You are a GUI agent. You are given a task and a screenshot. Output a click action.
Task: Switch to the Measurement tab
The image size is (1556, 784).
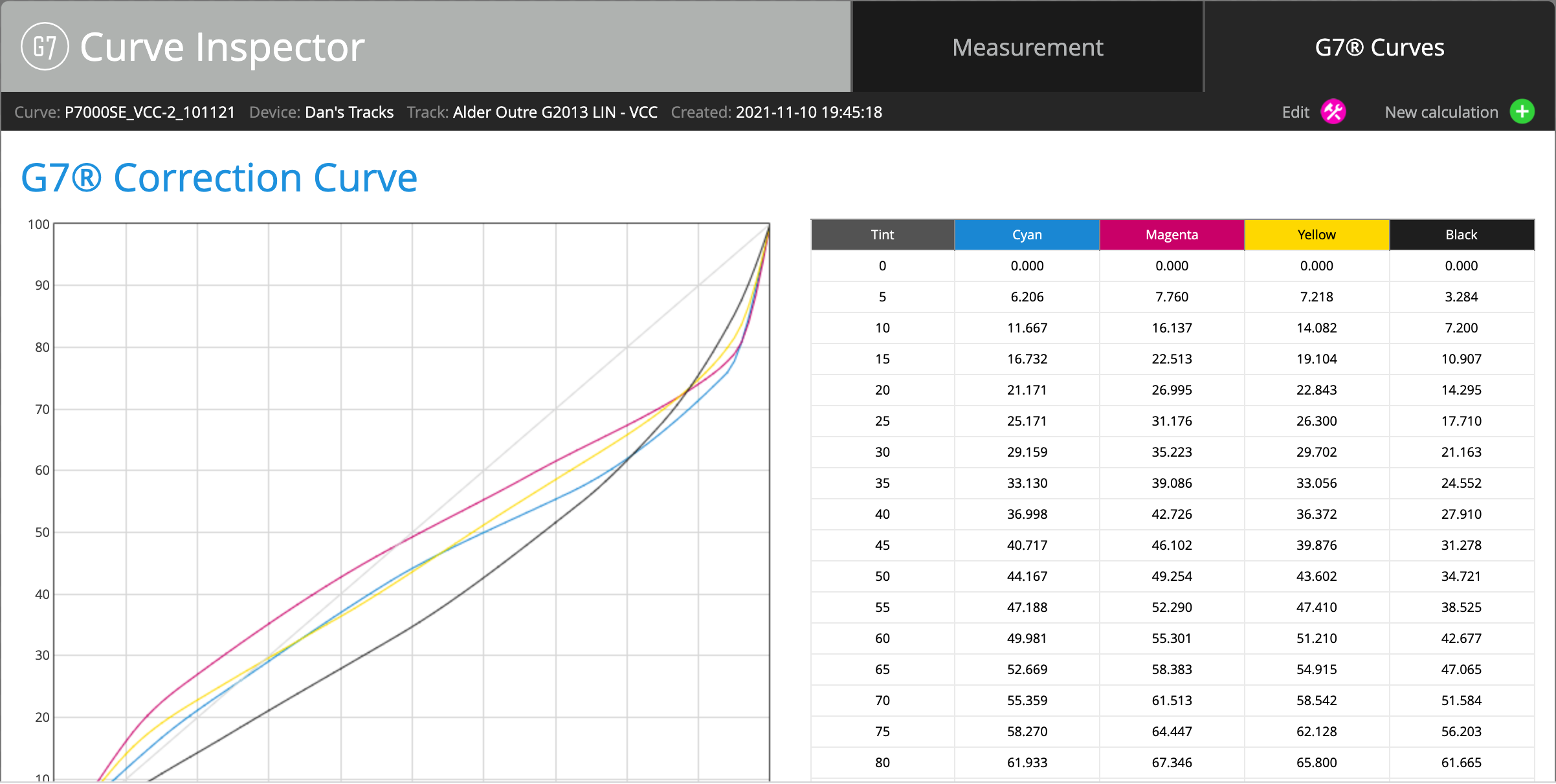tap(1027, 47)
